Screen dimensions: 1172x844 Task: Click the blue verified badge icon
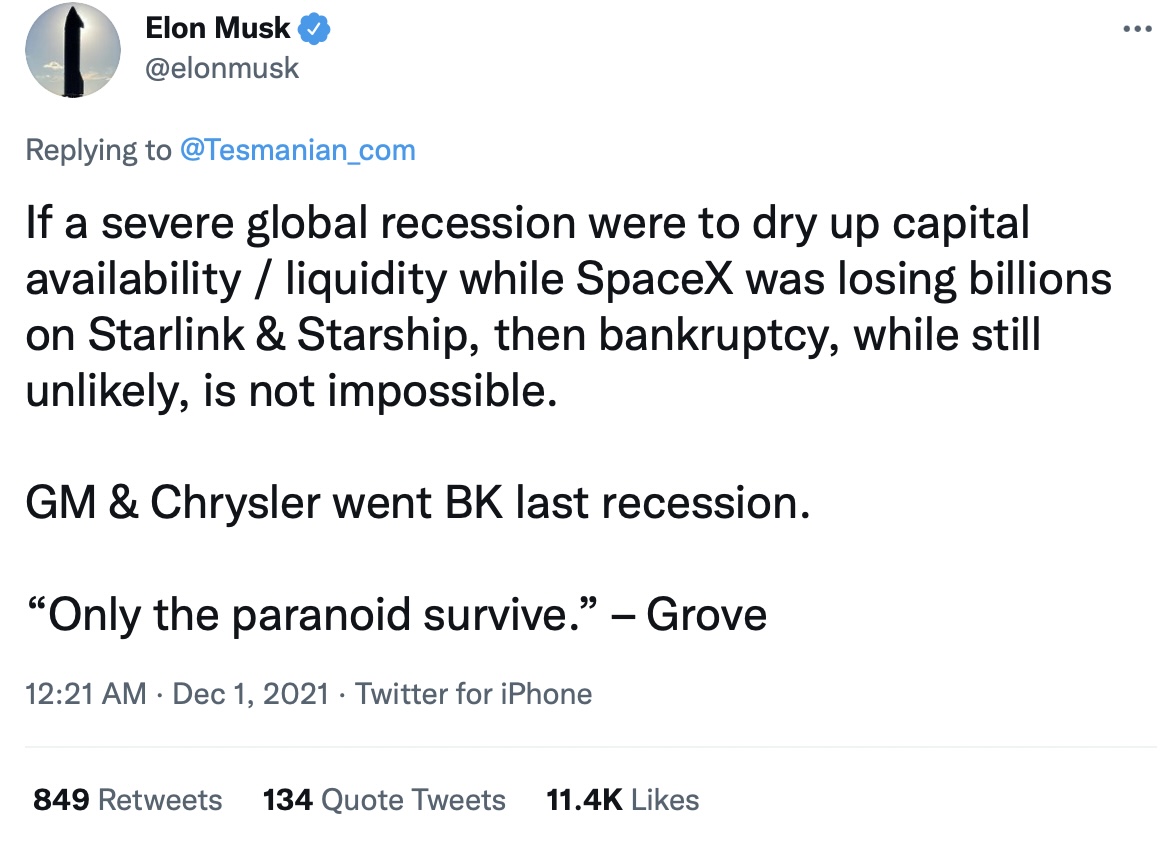tap(315, 29)
